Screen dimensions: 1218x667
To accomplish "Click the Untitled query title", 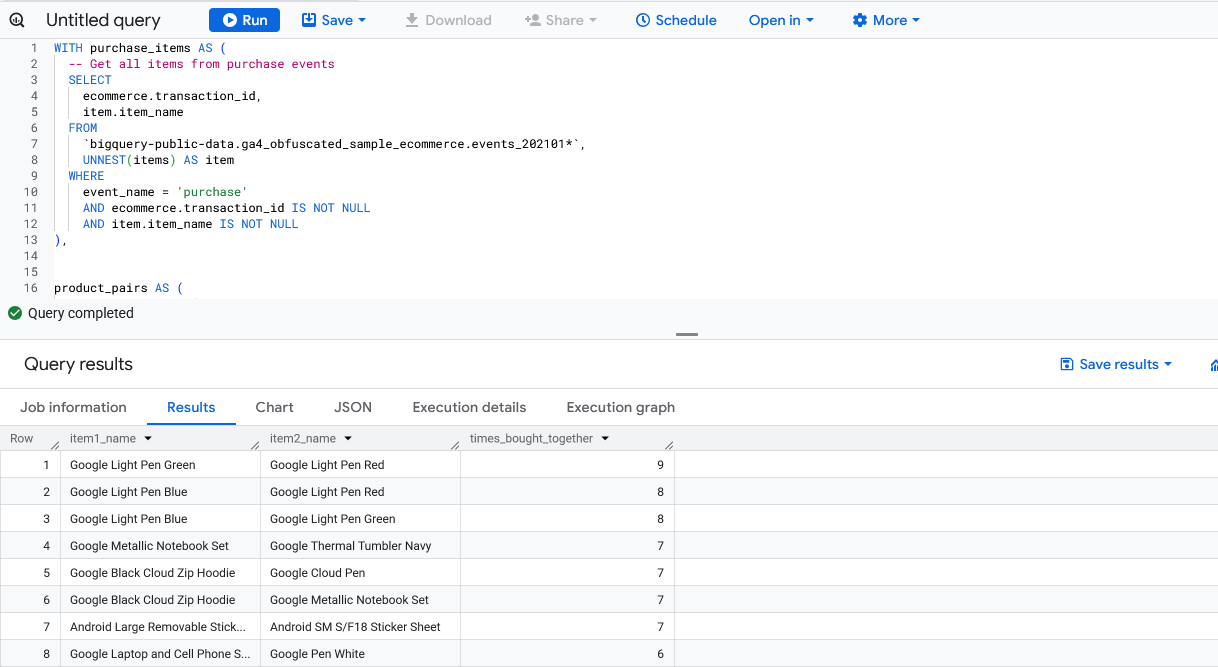I will click(103, 20).
